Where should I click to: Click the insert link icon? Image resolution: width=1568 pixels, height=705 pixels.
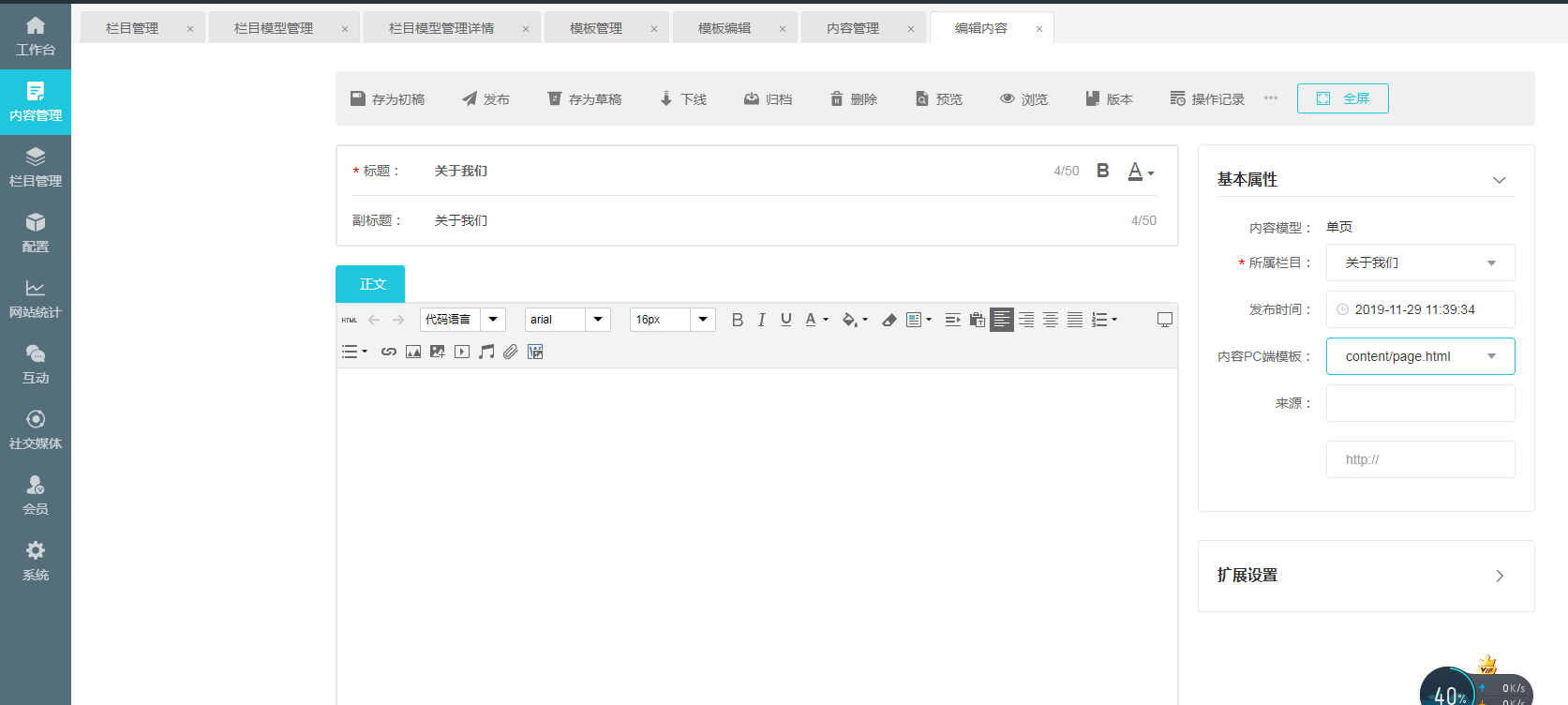click(x=389, y=352)
